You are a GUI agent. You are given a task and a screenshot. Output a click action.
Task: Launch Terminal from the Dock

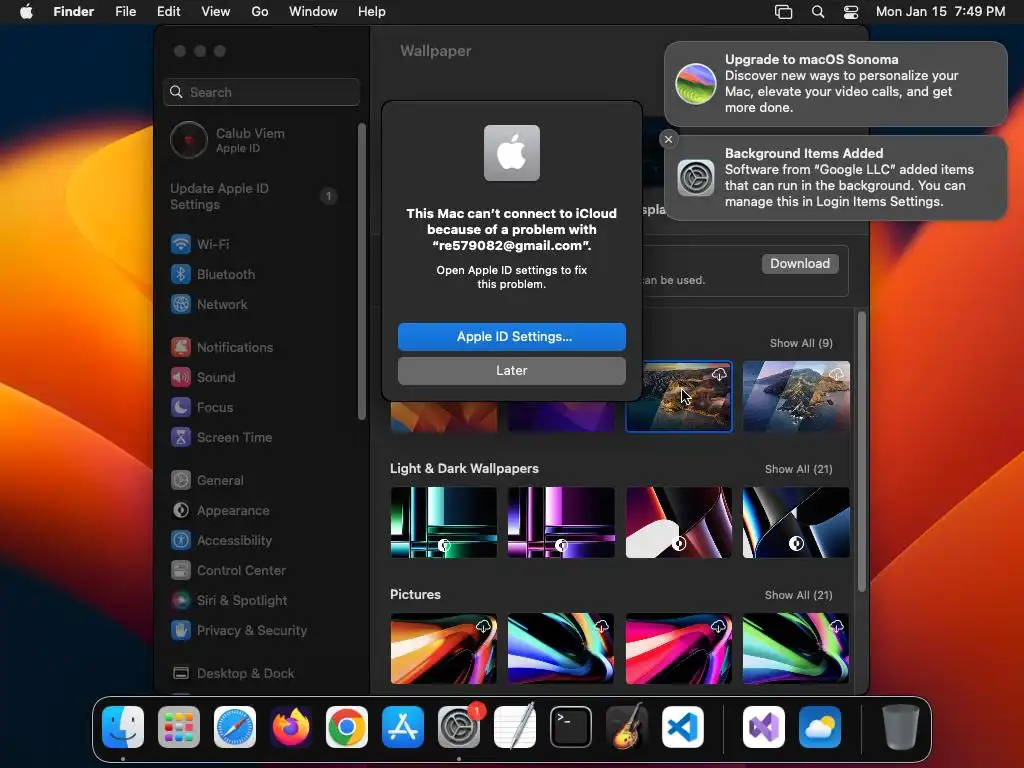(571, 727)
